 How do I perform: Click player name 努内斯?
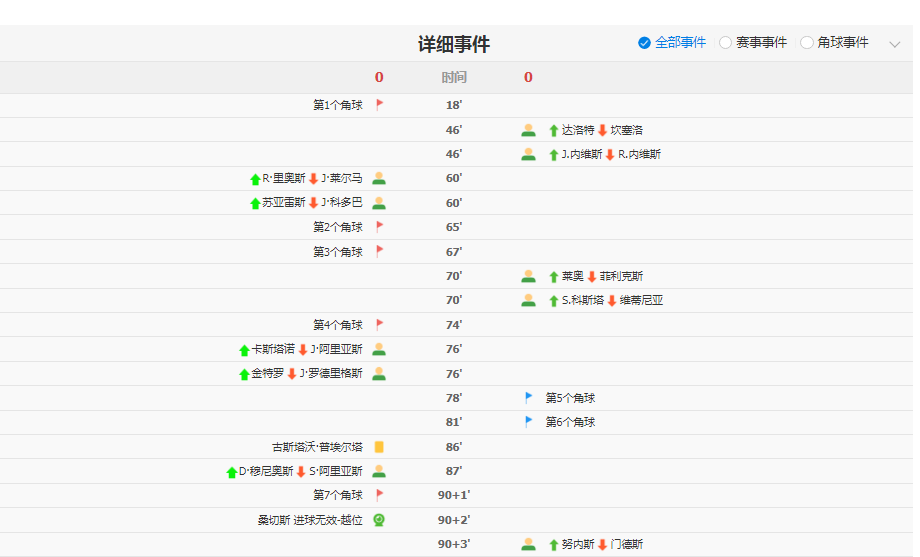coord(578,544)
